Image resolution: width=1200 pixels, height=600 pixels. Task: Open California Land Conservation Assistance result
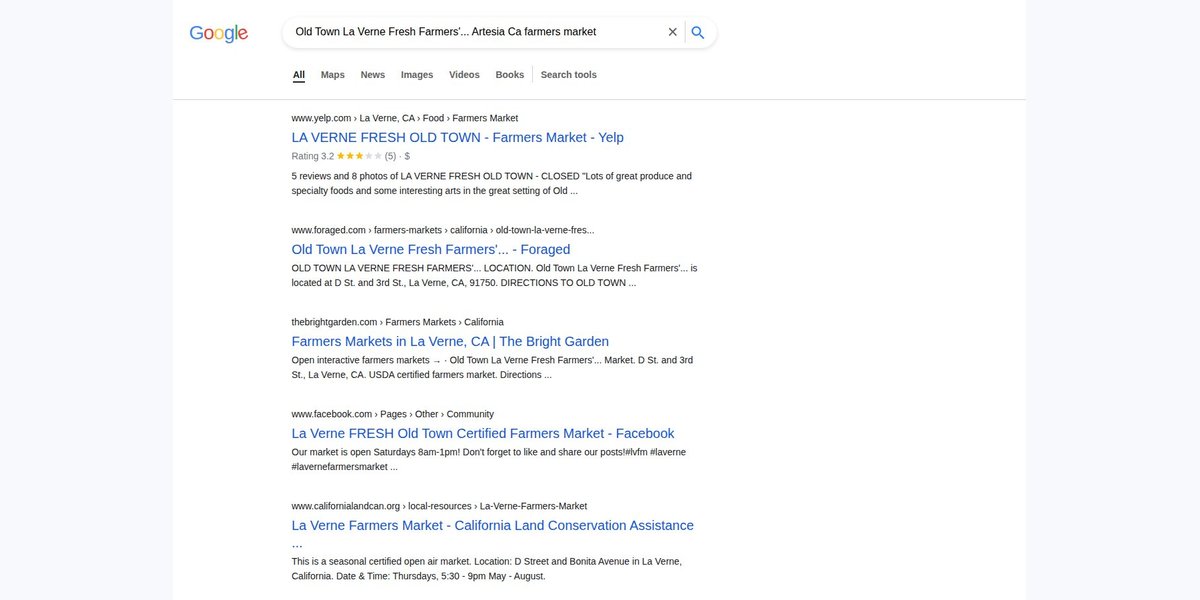[493, 534]
